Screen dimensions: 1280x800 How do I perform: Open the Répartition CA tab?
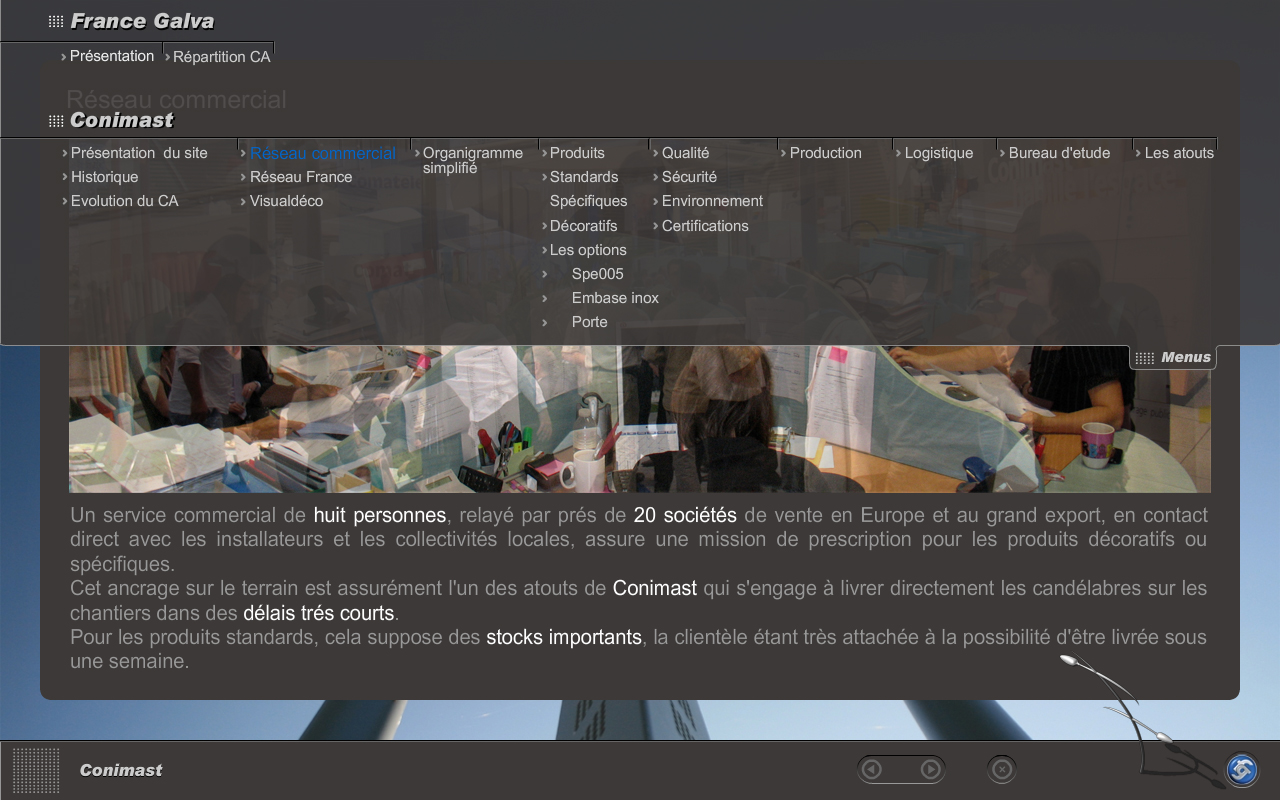(x=221, y=57)
